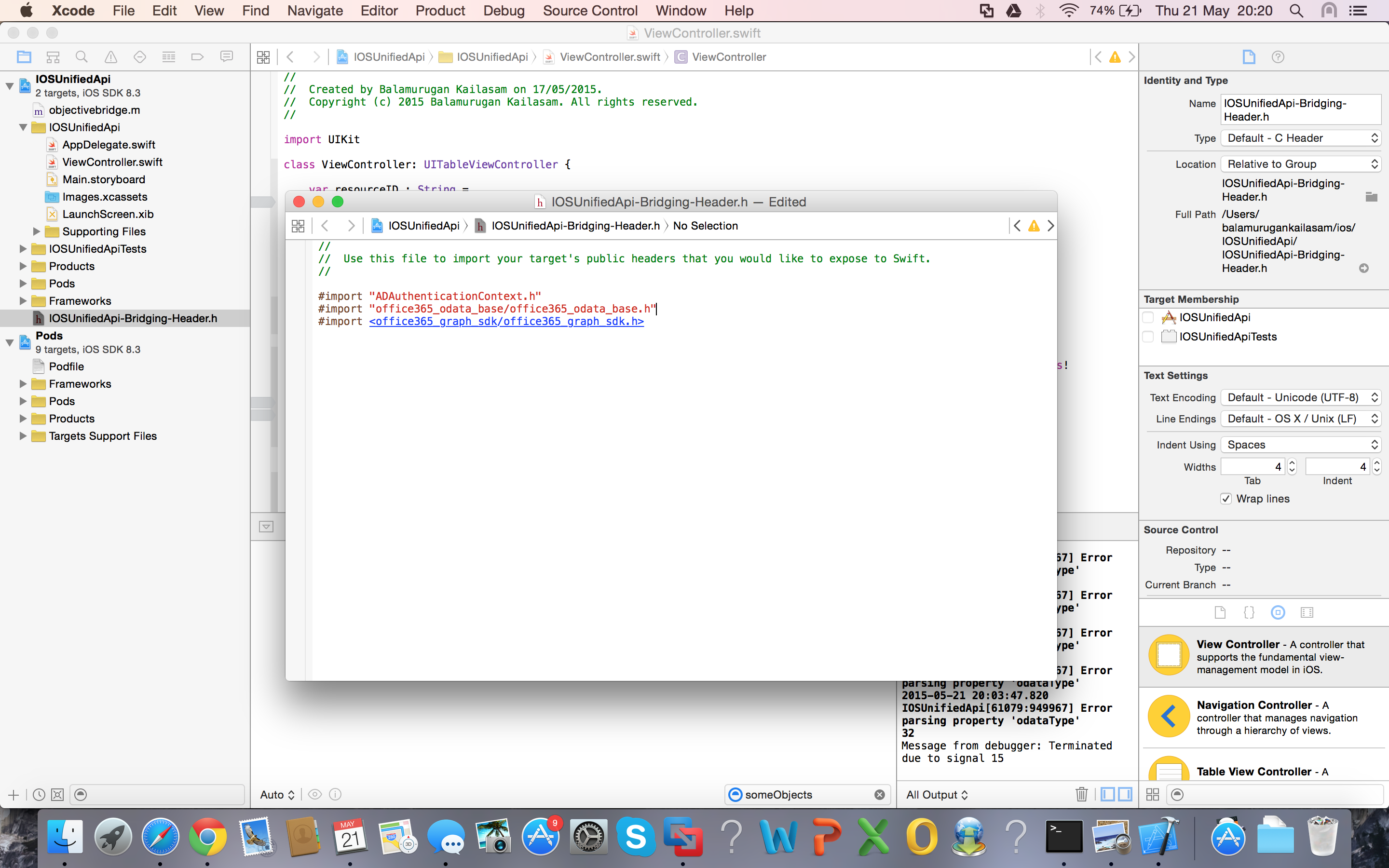Show the Quick Help inspector icon
Viewport: 1389px width, 868px height.
[x=1278, y=57]
